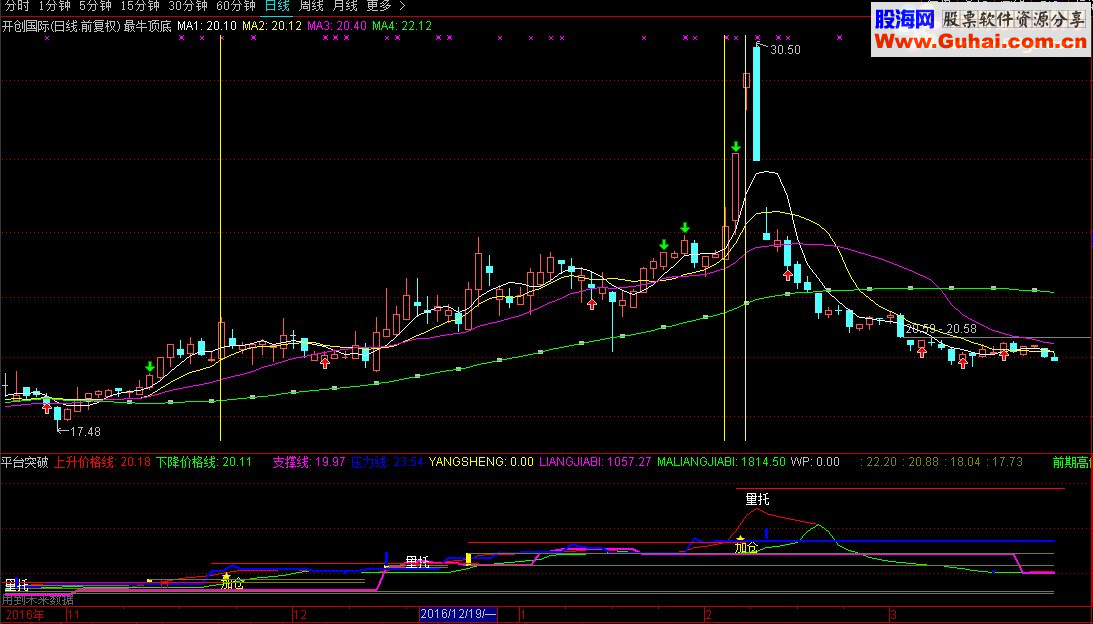
Task: Click the 17.48 low price label
Action: 86,432
